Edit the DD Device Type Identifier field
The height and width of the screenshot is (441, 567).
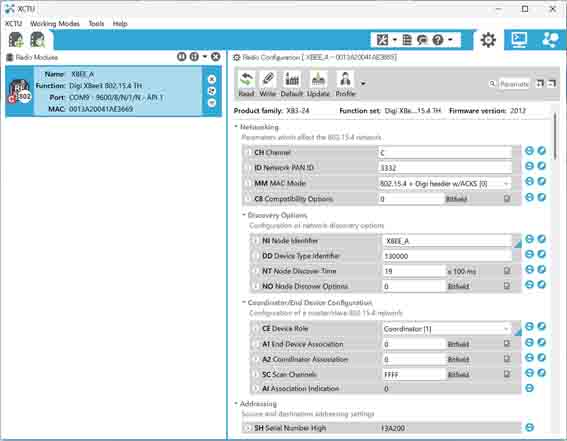point(447,256)
